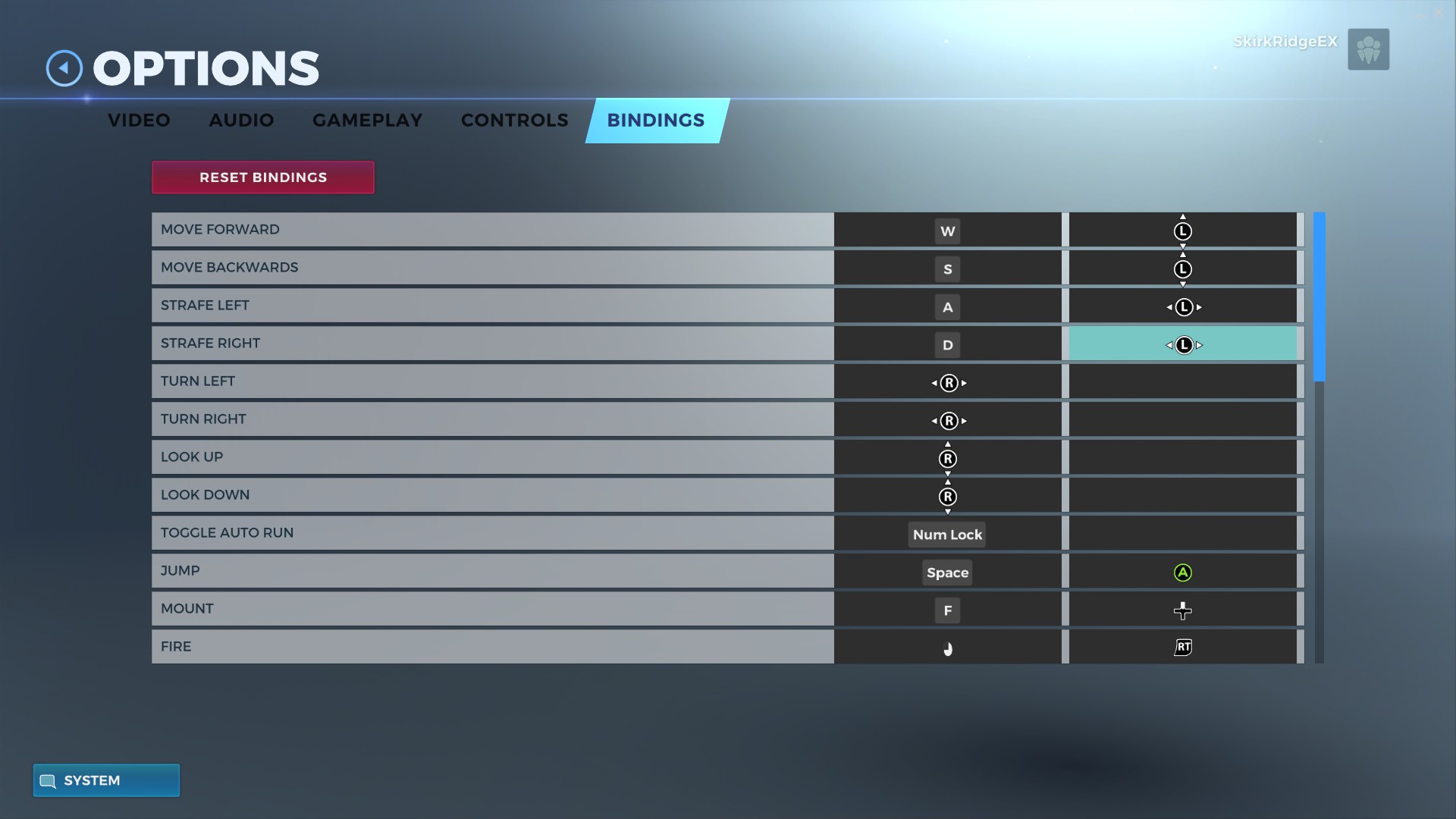1456x819 pixels.
Task: Select the BINDINGS tab
Action: click(656, 120)
